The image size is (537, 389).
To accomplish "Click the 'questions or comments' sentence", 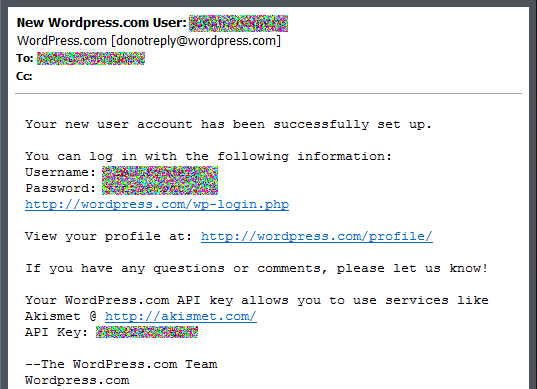I will (x=257, y=268).
